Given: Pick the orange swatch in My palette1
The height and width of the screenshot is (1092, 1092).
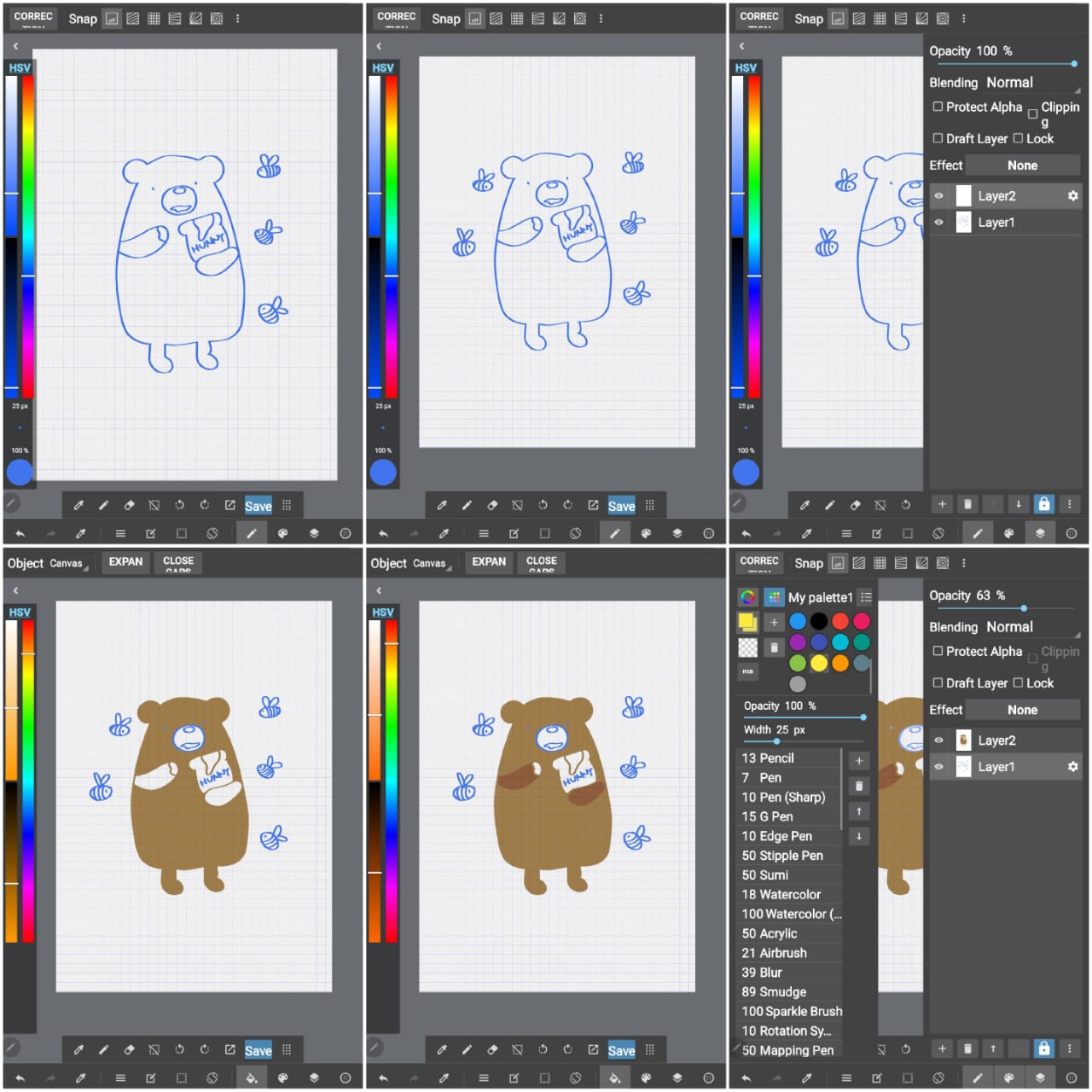Looking at the screenshot, I should (840, 663).
